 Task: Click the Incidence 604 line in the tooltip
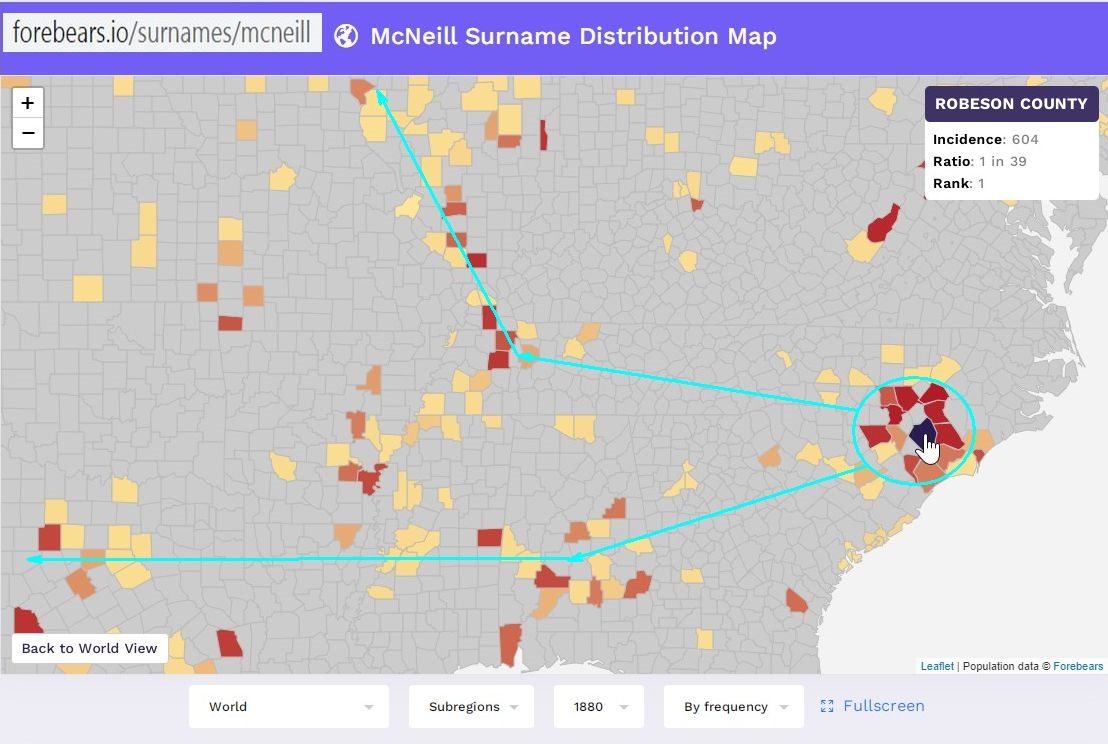pos(985,140)
